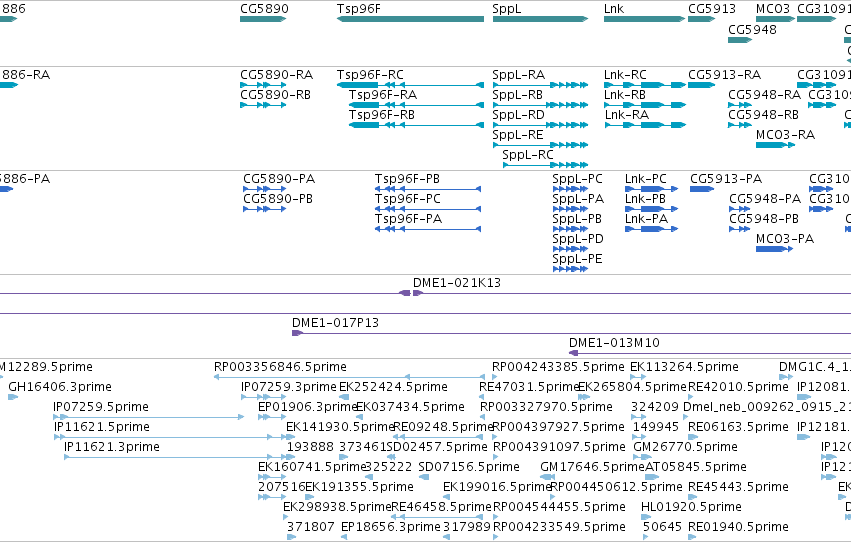Select EST SD07156.5prime
The width and height of the screenshot is (851, 542).
[424, 477]
